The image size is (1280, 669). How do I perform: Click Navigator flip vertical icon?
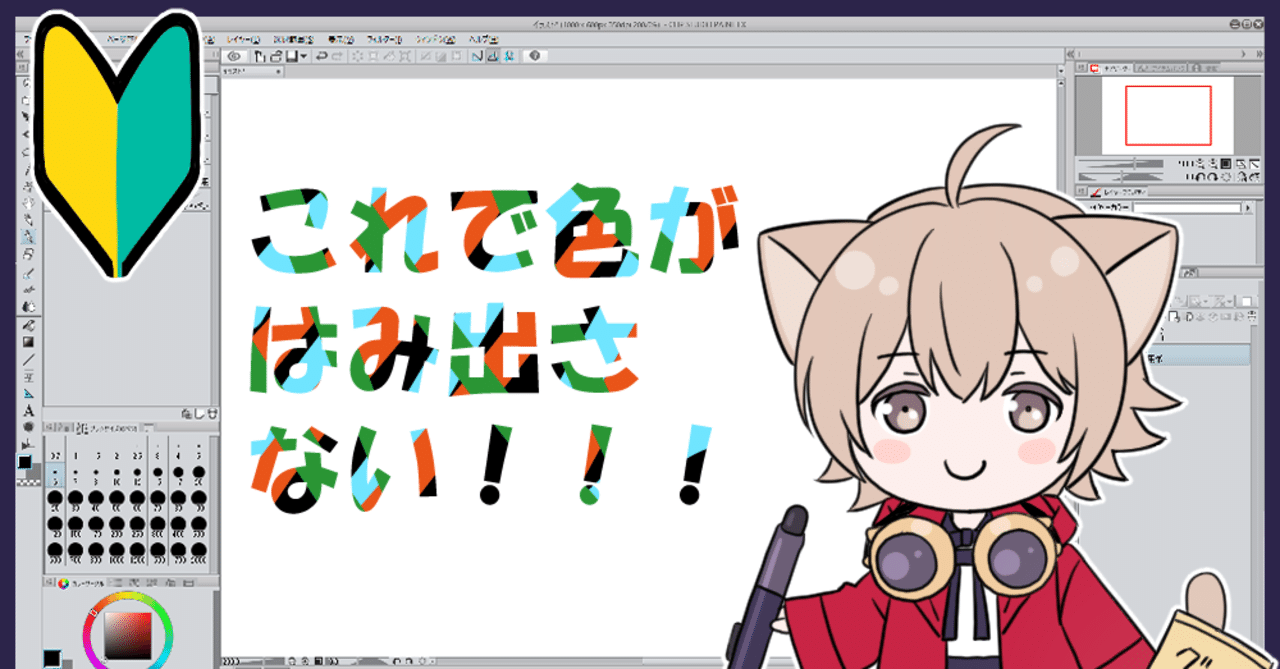(1254, 177)
